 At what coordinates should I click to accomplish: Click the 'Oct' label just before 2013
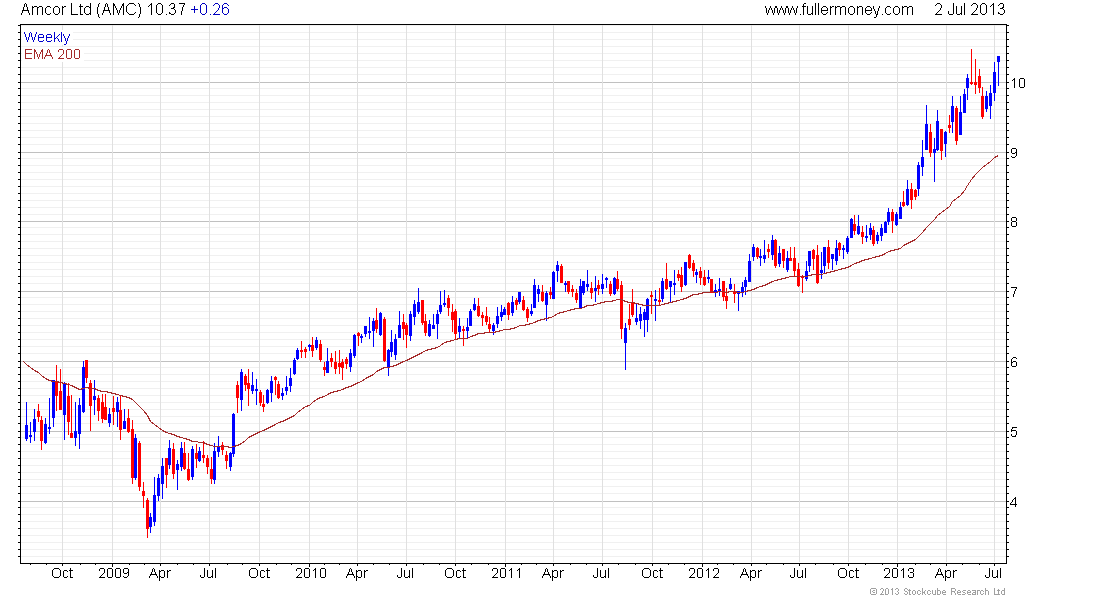coord(848,573)
